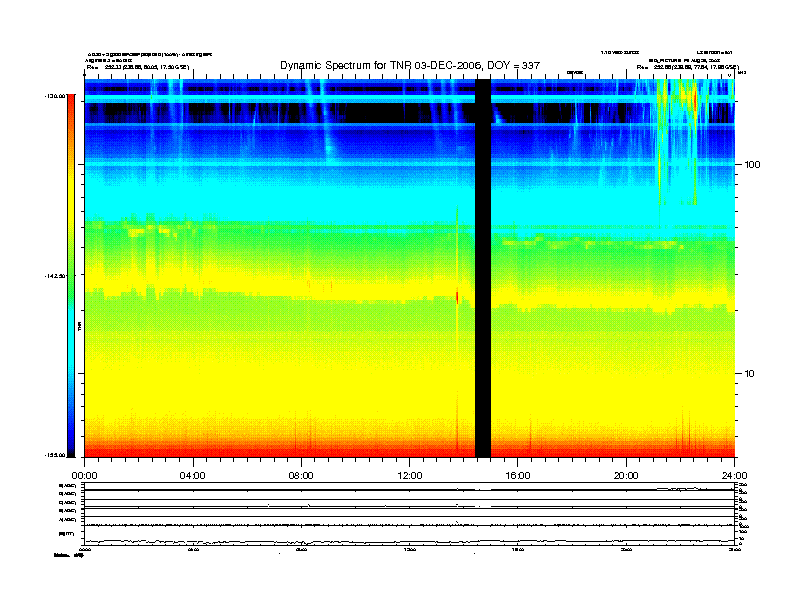Click the "16:00" time axis label
This screenshot has width=792, height=612.
518,476
